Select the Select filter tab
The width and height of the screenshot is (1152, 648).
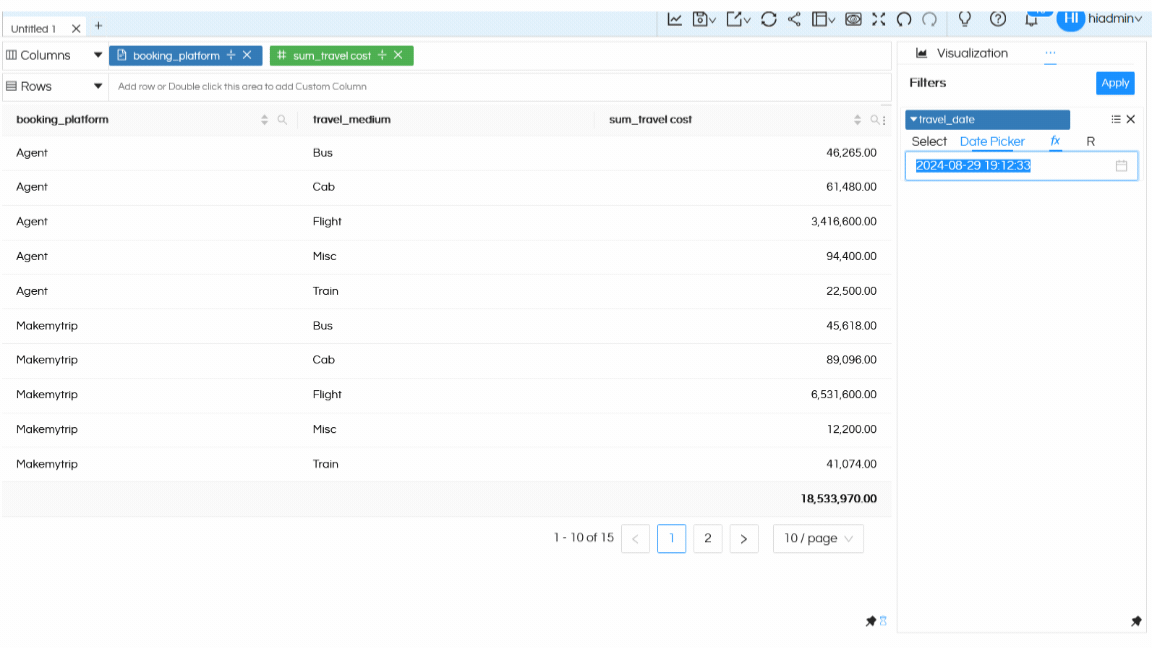[929, 142]
